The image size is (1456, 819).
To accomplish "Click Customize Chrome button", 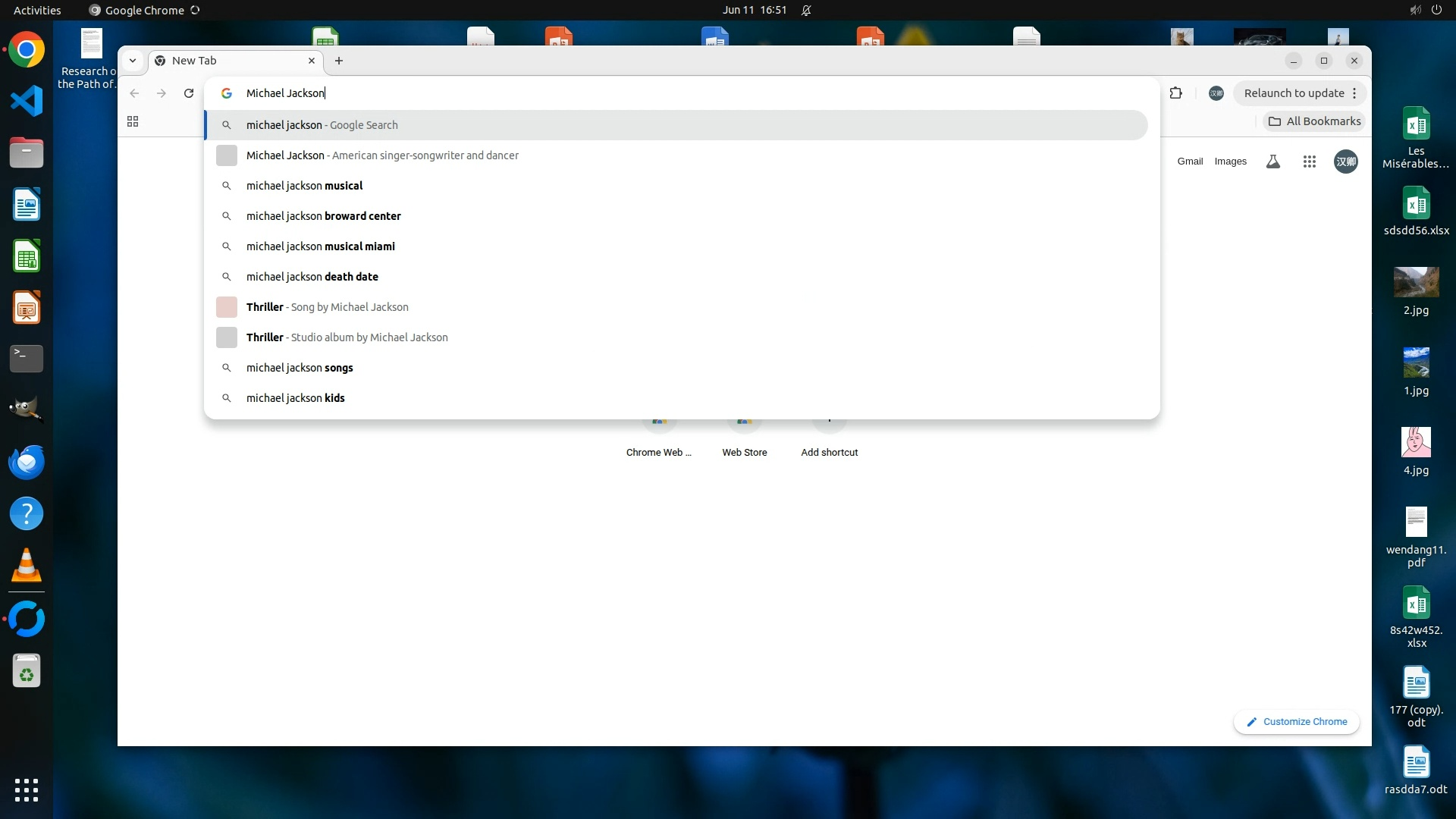I will (1297, 722).
